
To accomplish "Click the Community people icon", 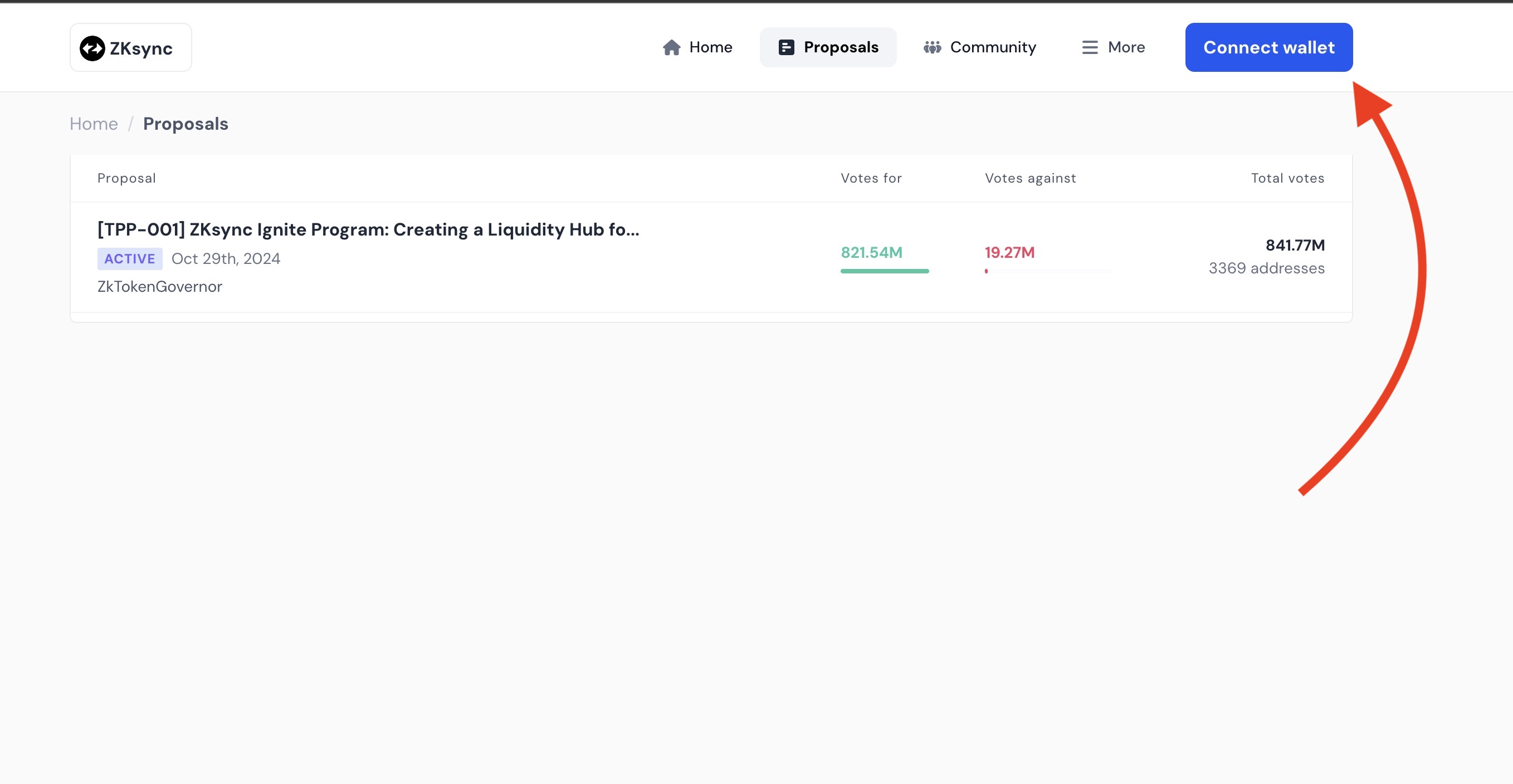I will (x=932, y=47).
